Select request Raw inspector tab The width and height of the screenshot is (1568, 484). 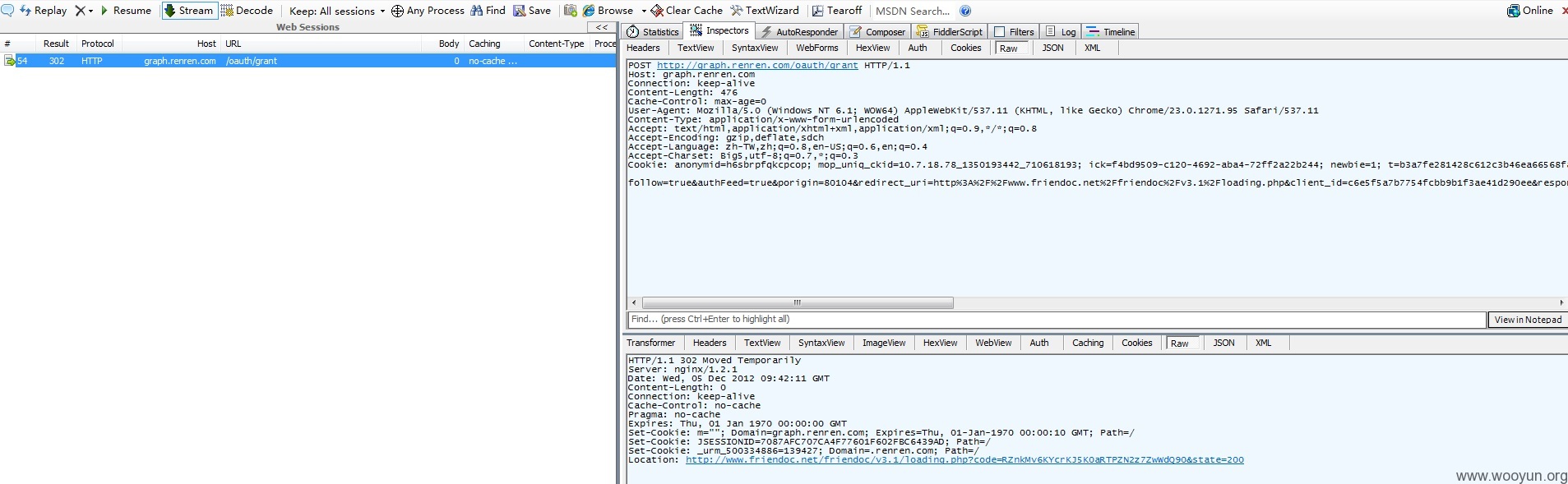1009,48
